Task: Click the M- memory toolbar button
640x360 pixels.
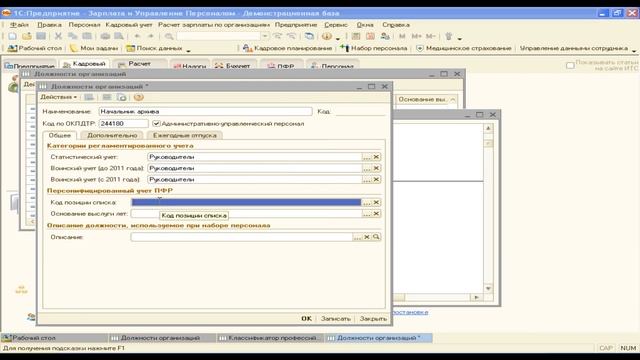Action: click(x=431, y=36)
